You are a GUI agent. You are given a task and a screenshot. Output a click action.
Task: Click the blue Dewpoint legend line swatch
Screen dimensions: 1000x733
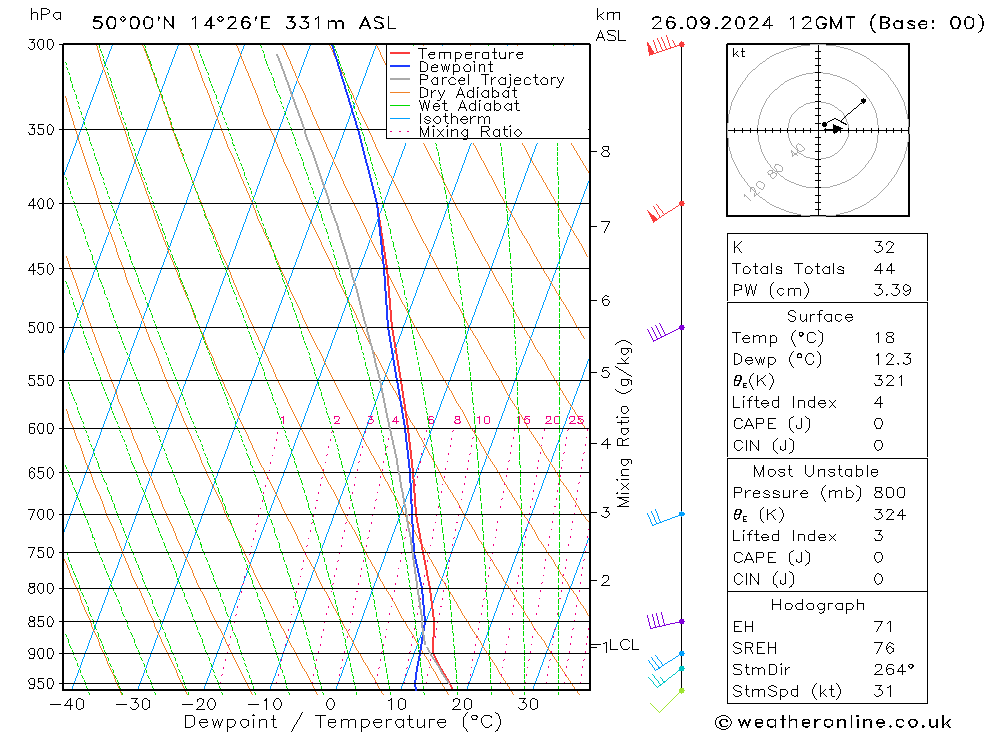click(x=400, y=66)
